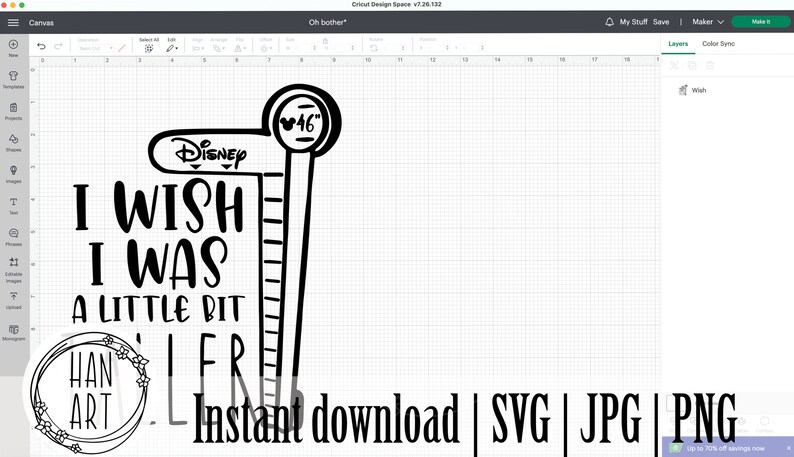Click the Size width input field
The image size is (794, 457).
tap(302, 48)
